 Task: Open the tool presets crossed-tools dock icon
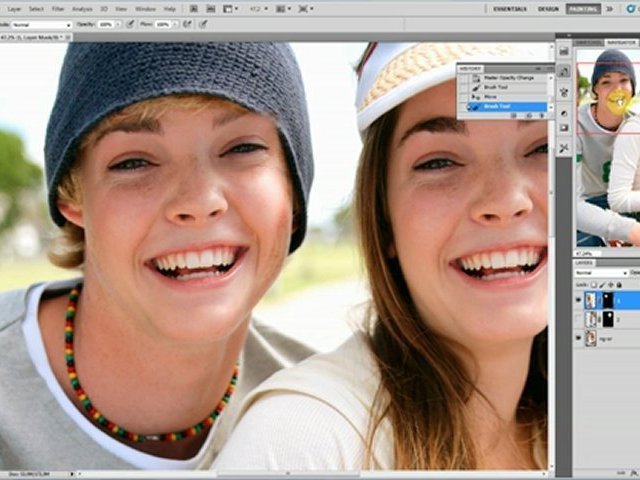[564, 147]
